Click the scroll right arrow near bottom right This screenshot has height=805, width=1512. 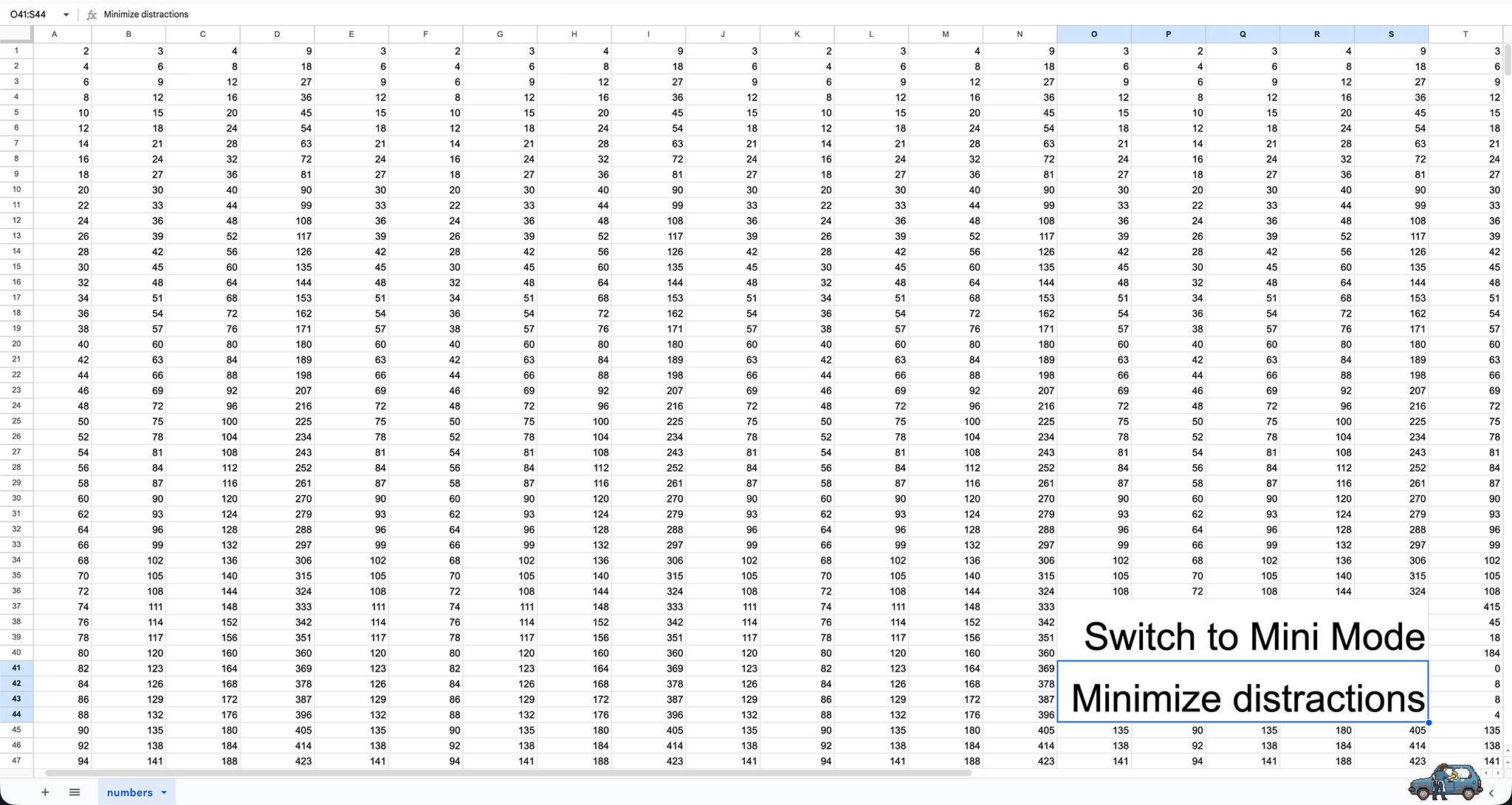pyautogui.click(x=1497, y=773)
